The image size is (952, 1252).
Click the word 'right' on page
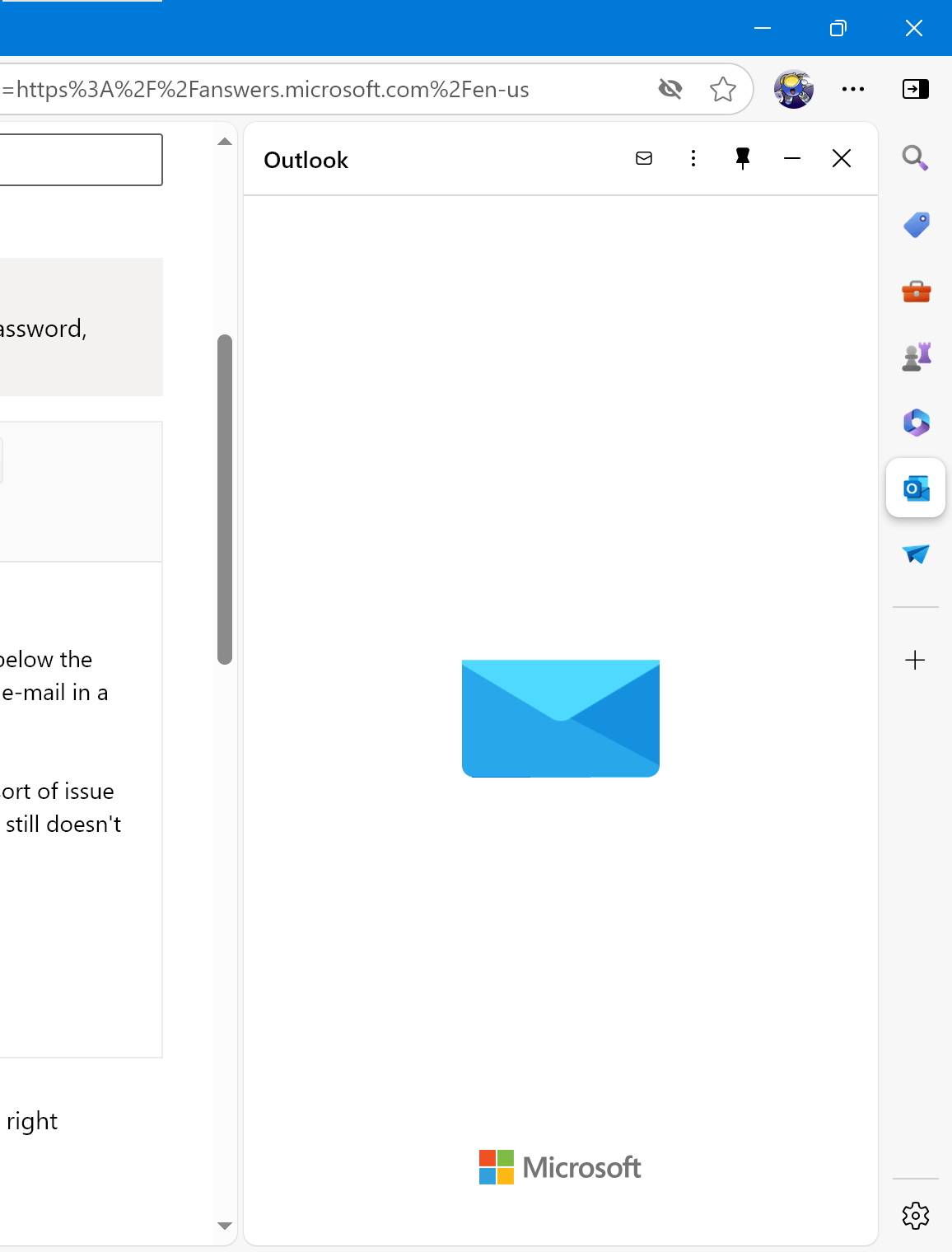pyautogui.click(x=32, y=1122)
